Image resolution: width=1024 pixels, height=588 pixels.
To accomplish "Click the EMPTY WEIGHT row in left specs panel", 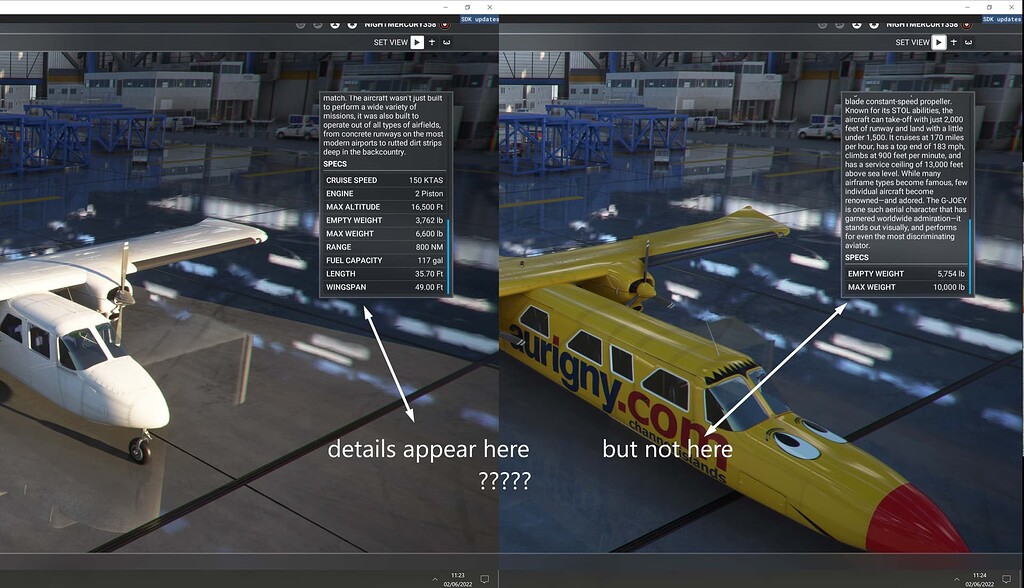I will [x=386, y=220].
